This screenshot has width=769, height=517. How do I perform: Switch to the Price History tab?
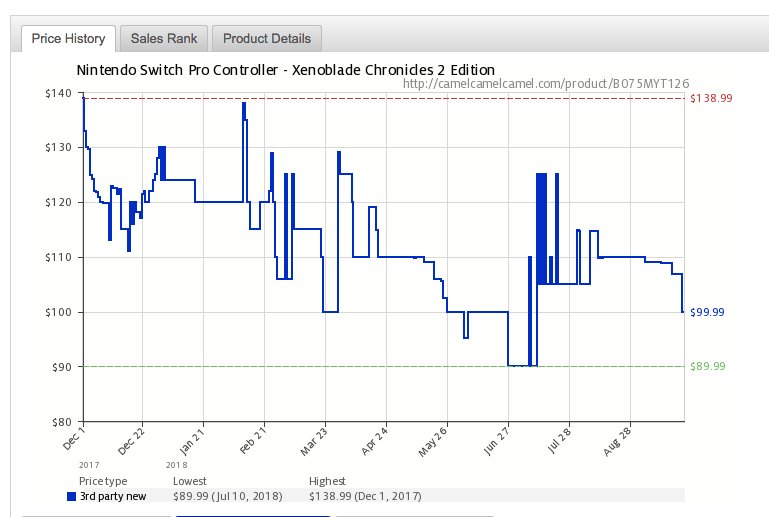tap(68, 39)
